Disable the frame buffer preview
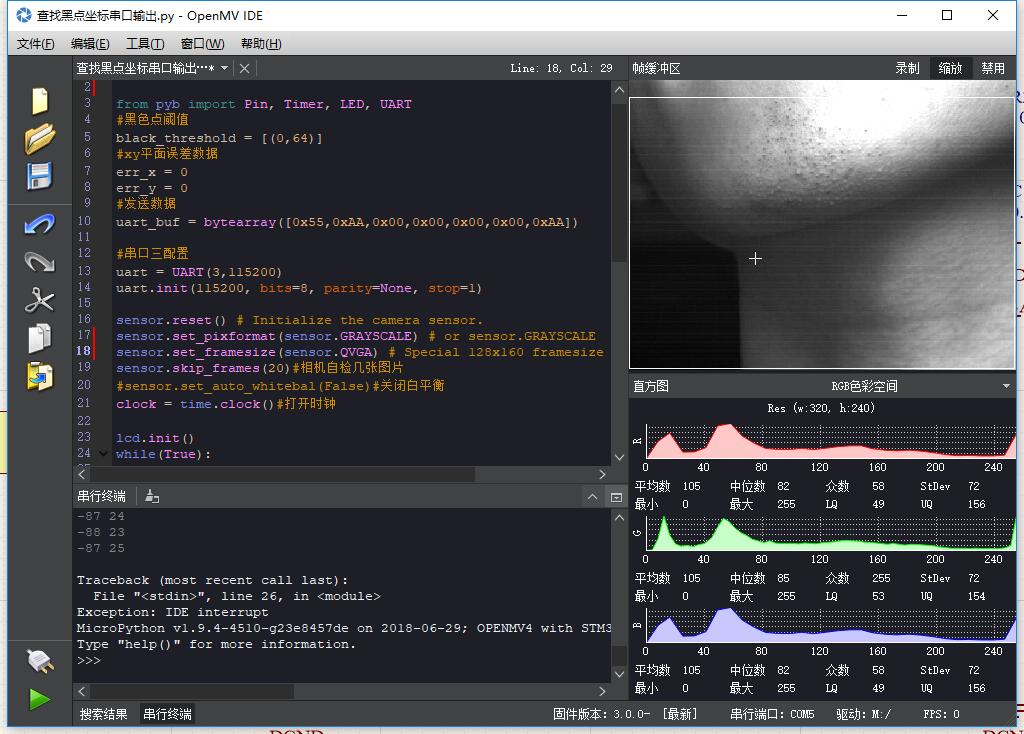Image resolution: width=1024 pixels, height=734 pixels. [x=992, y=68]
